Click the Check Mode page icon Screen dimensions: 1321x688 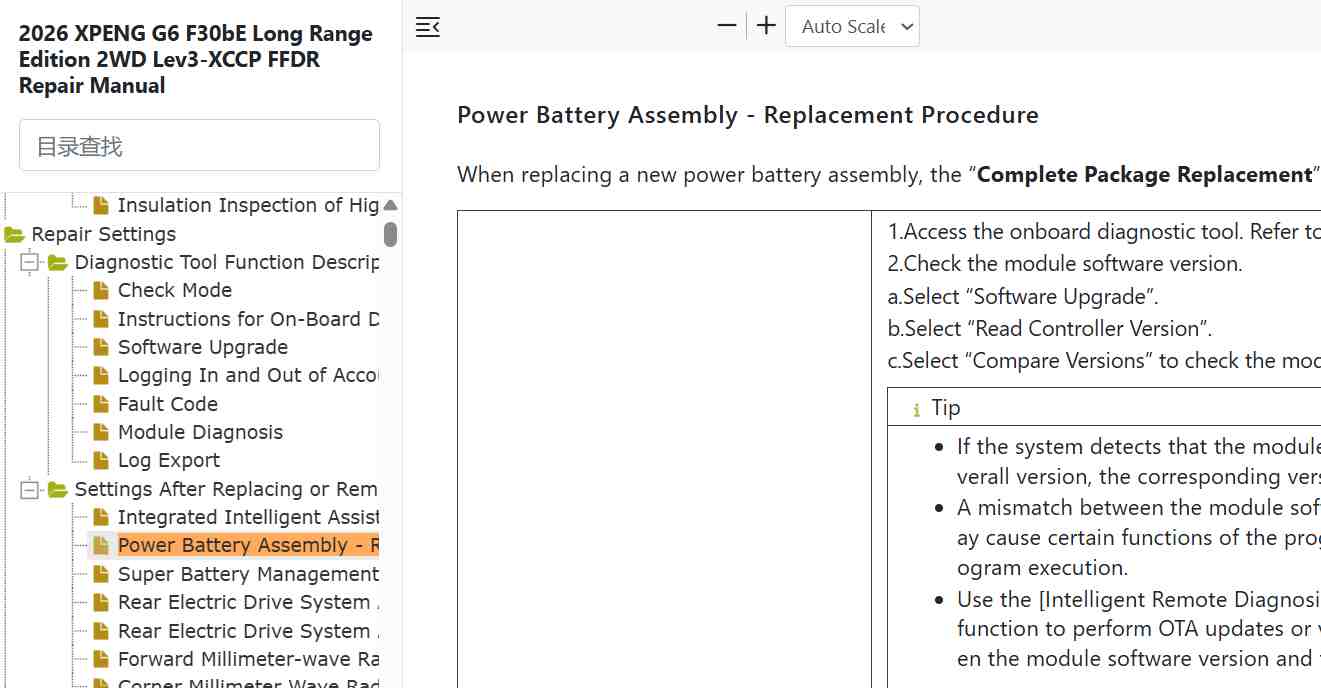click(x=101, y=291)
